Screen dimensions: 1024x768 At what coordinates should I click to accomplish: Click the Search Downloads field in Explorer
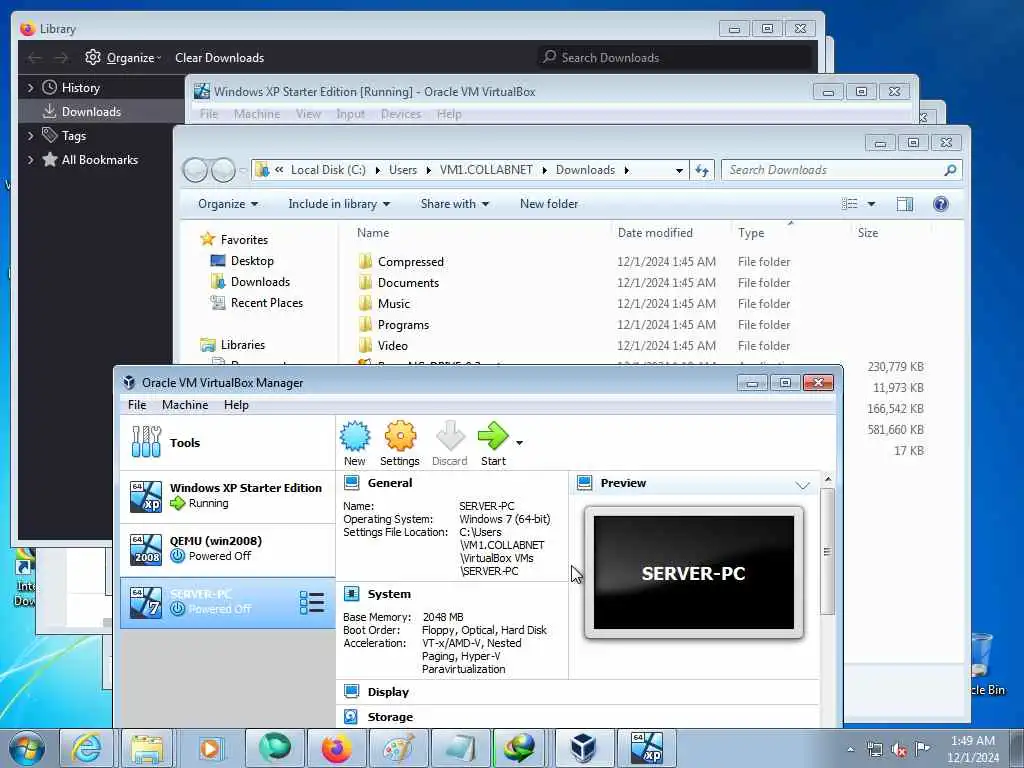tap(841, 170)
